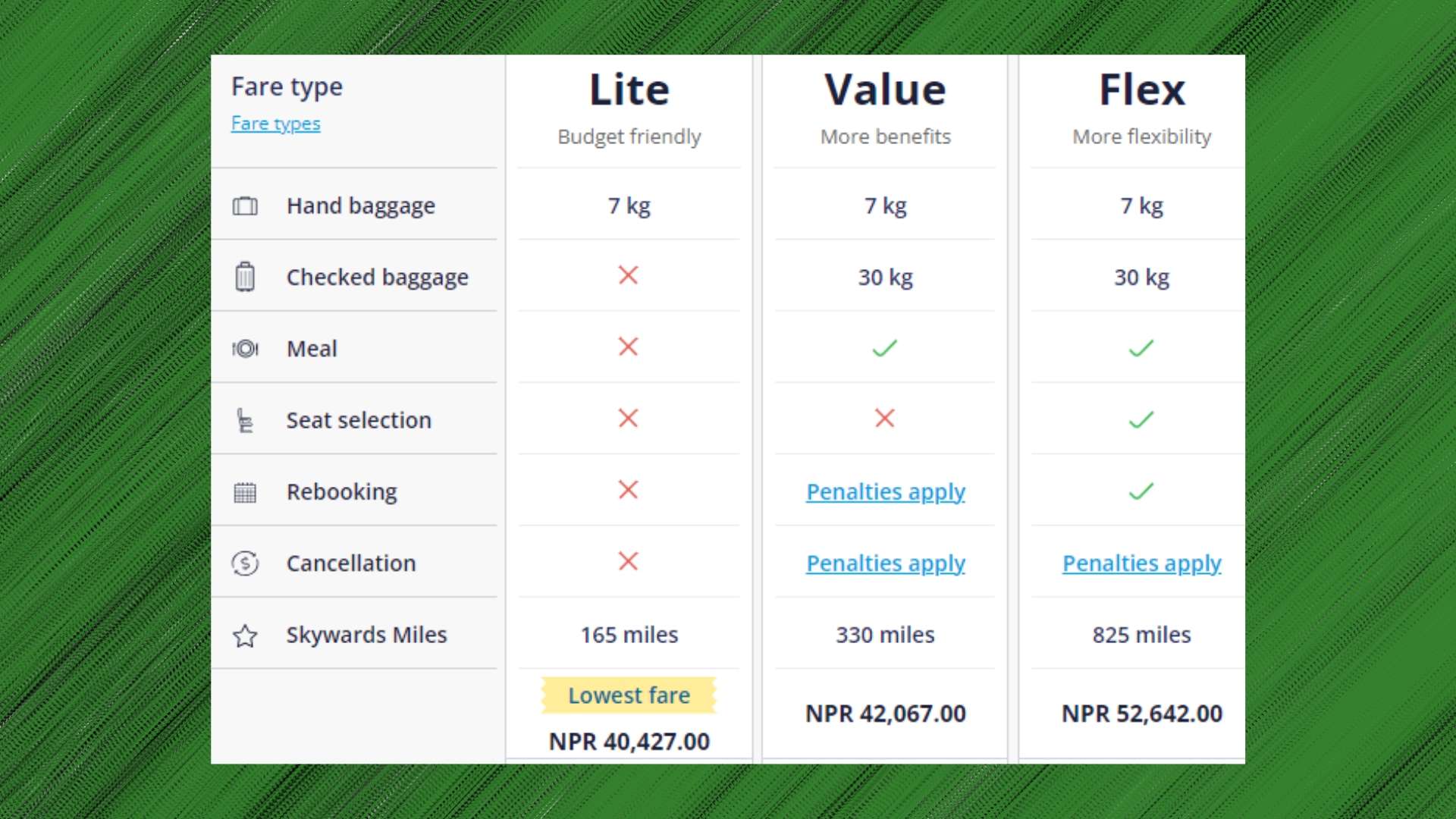Click the Skywards Miles star icon
1456x819 pixels.
click(245, 635)
